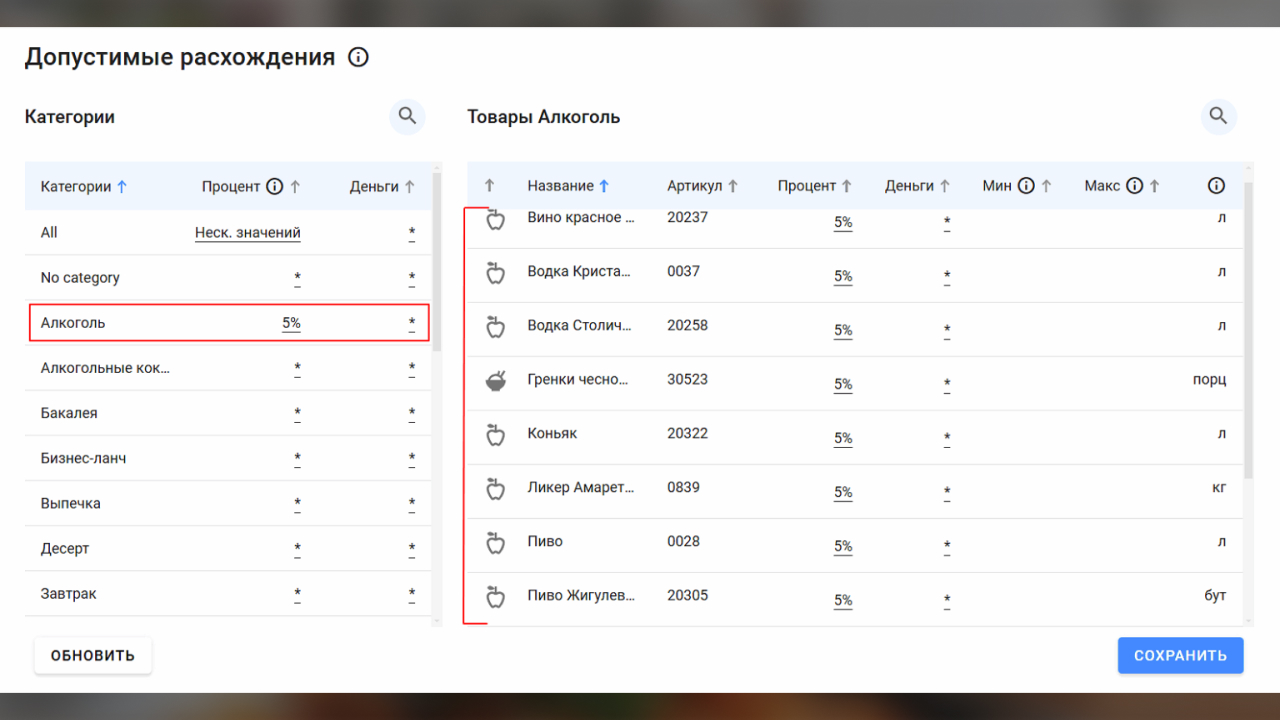Sort products by Мин column arrow
This screenshot has width=1280, height=720.
pos(1046,185)
